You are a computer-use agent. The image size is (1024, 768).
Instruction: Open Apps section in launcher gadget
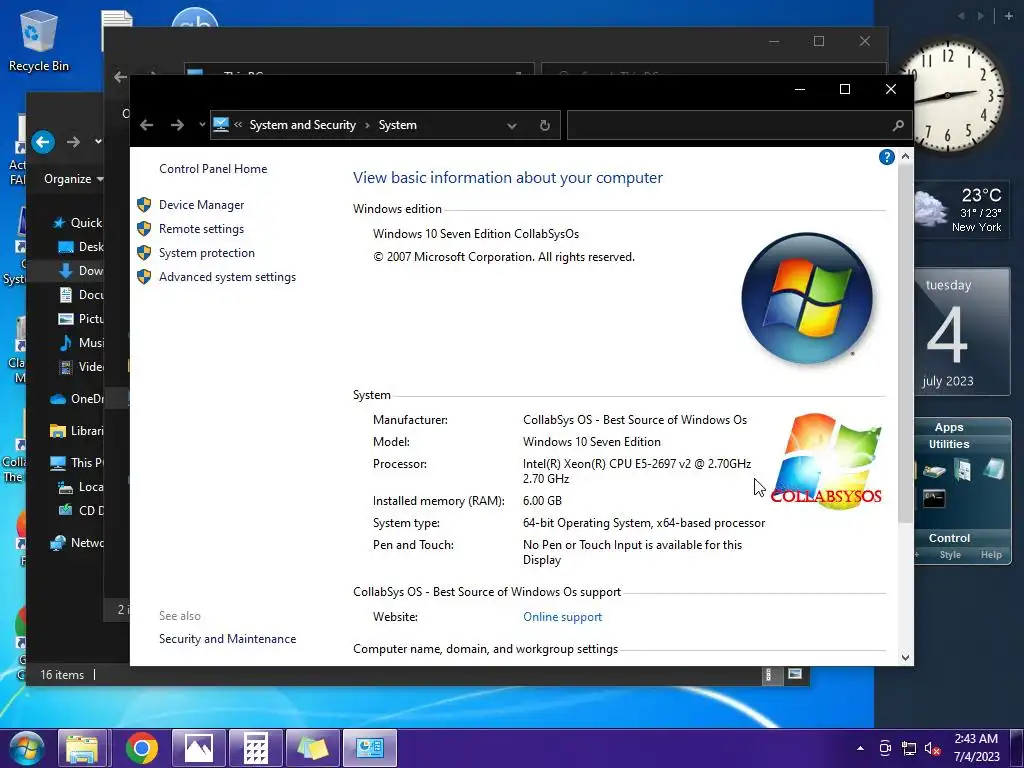click(x=949, y=427)
